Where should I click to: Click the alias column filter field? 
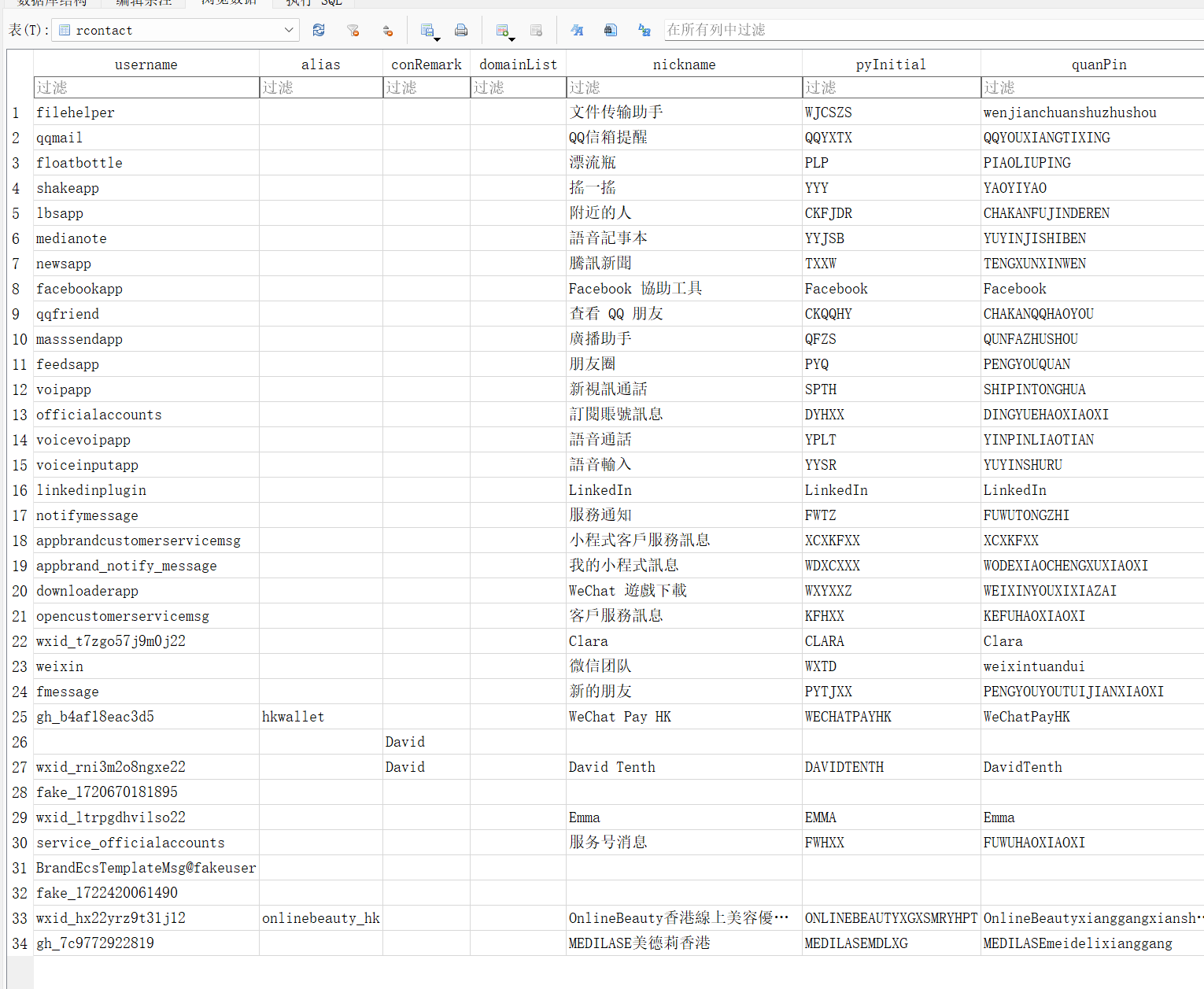click(x=321, y=87)
